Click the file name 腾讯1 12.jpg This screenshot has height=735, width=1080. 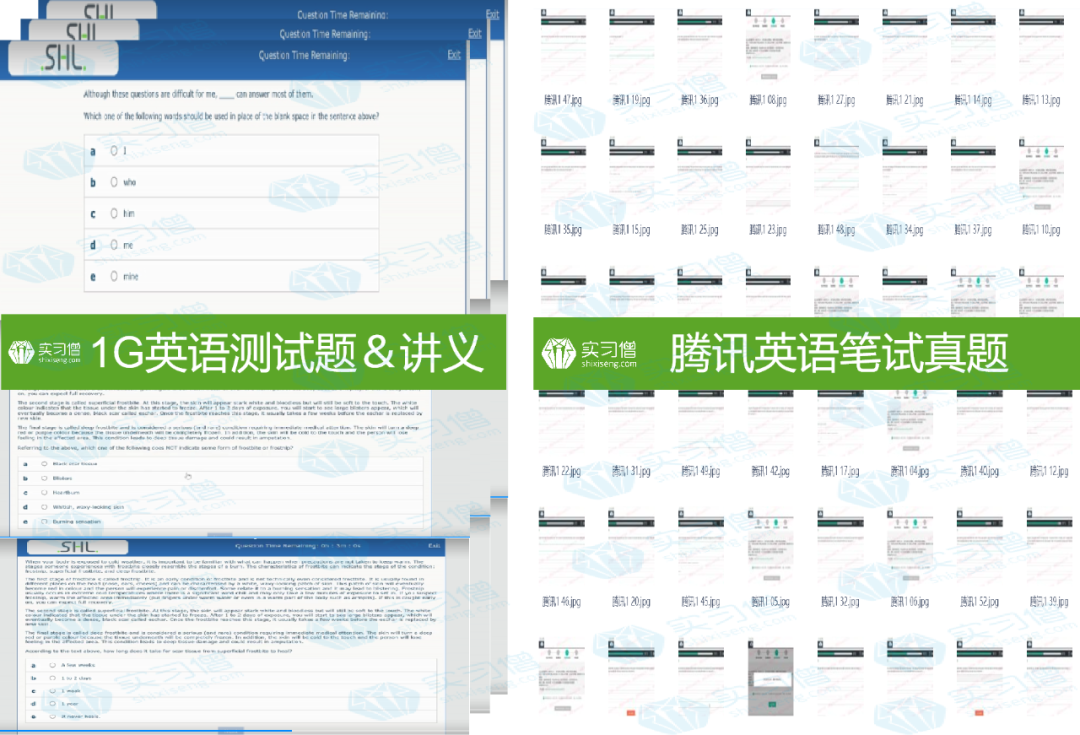pyautogui.click(x=1049, y=471)
